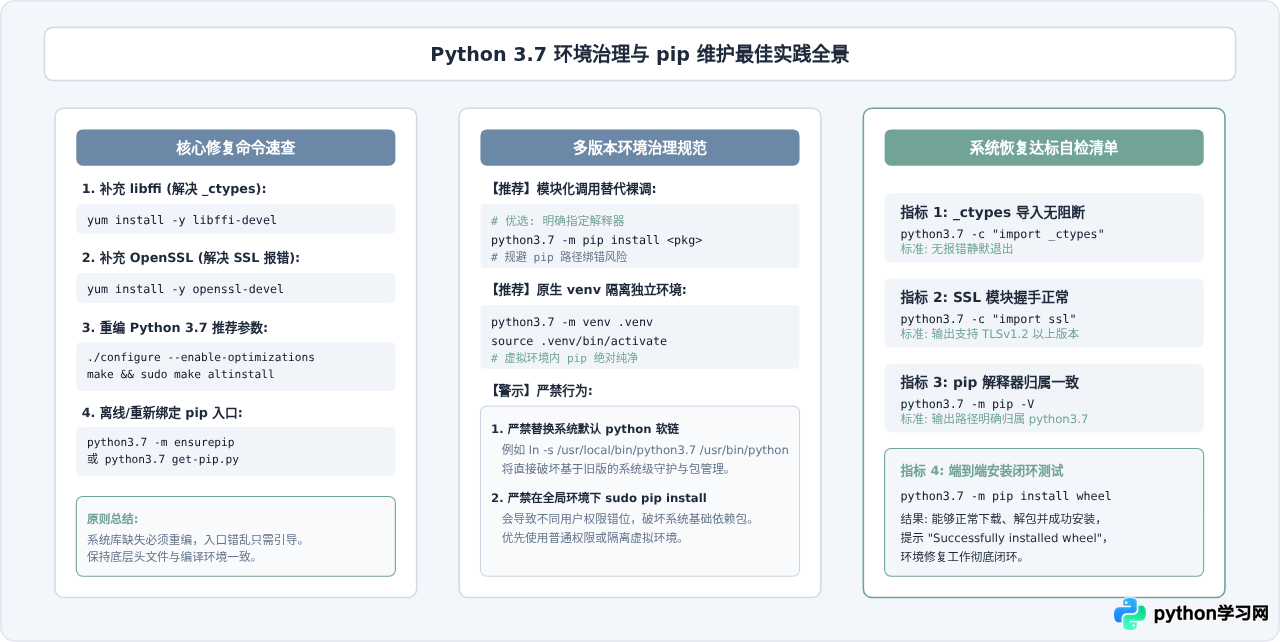Click the comment '# 虚拟环境内 pip 绝对纯净'
1280x642 pixels.
point(564,358)
